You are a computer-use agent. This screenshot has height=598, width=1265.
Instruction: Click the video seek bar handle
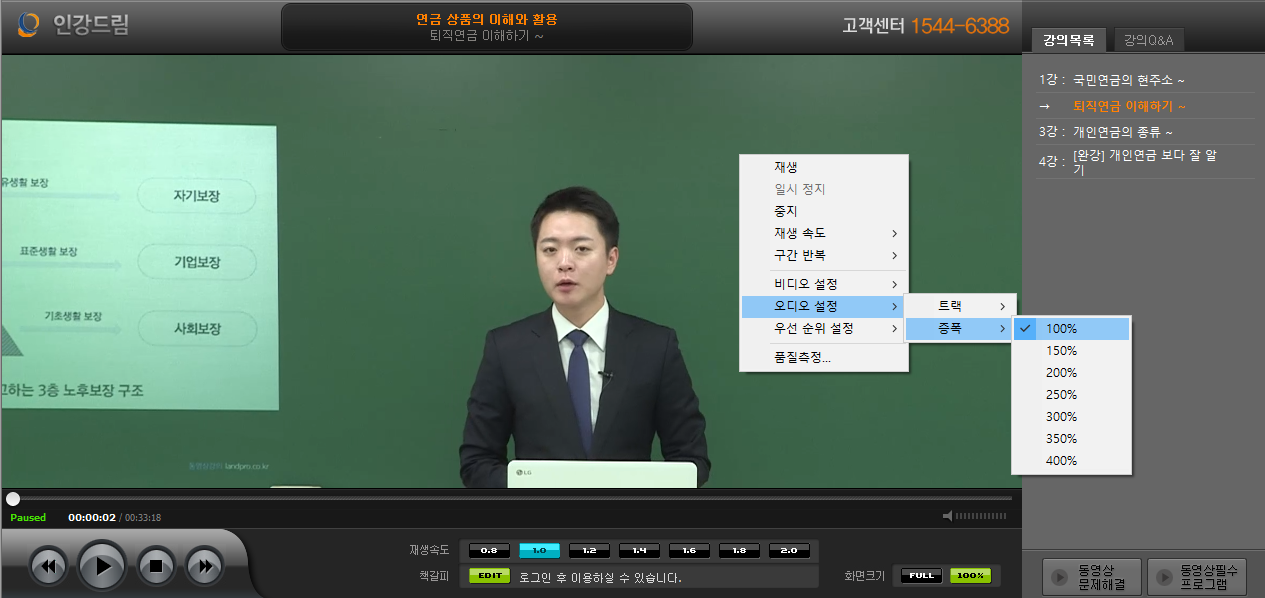point(13,498)
